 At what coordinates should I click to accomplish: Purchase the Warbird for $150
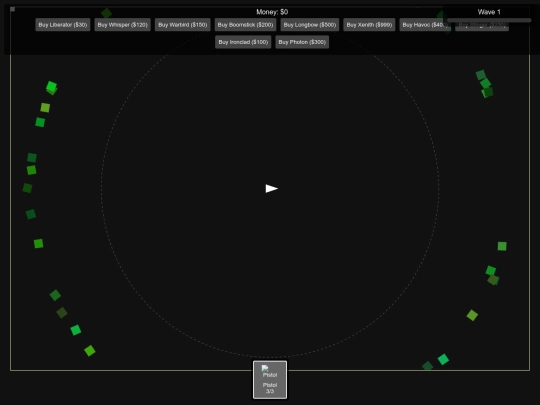183,25
